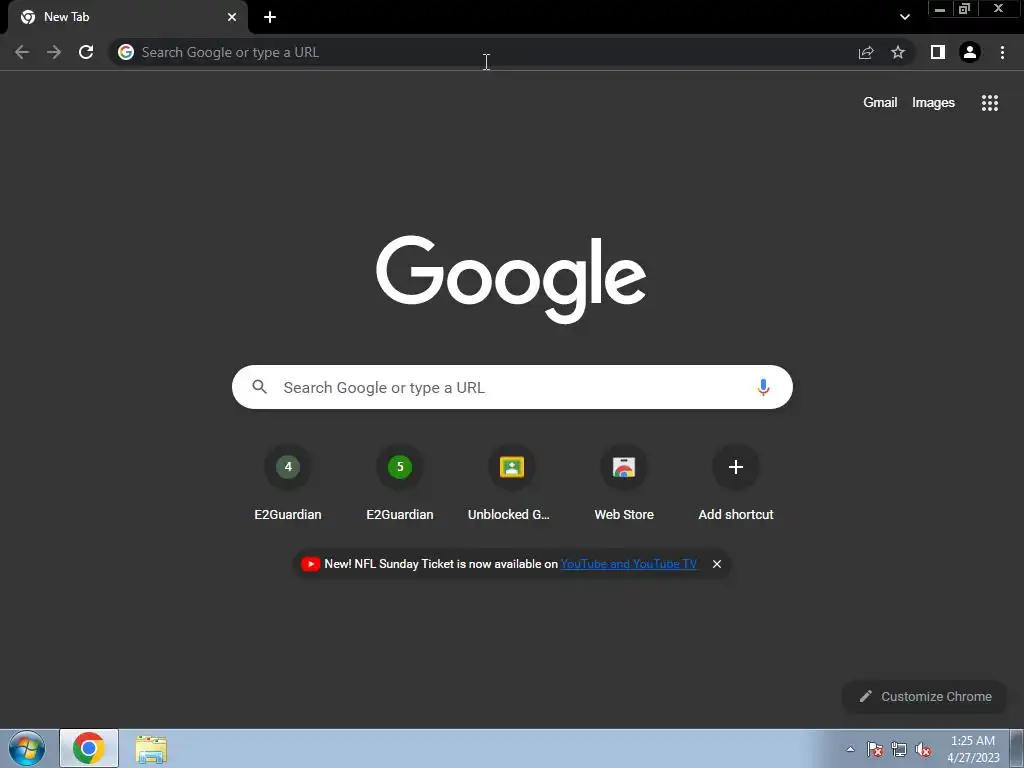Click the Google icon in address bar
1024x768 pixels.
click(x=126, y=52)
